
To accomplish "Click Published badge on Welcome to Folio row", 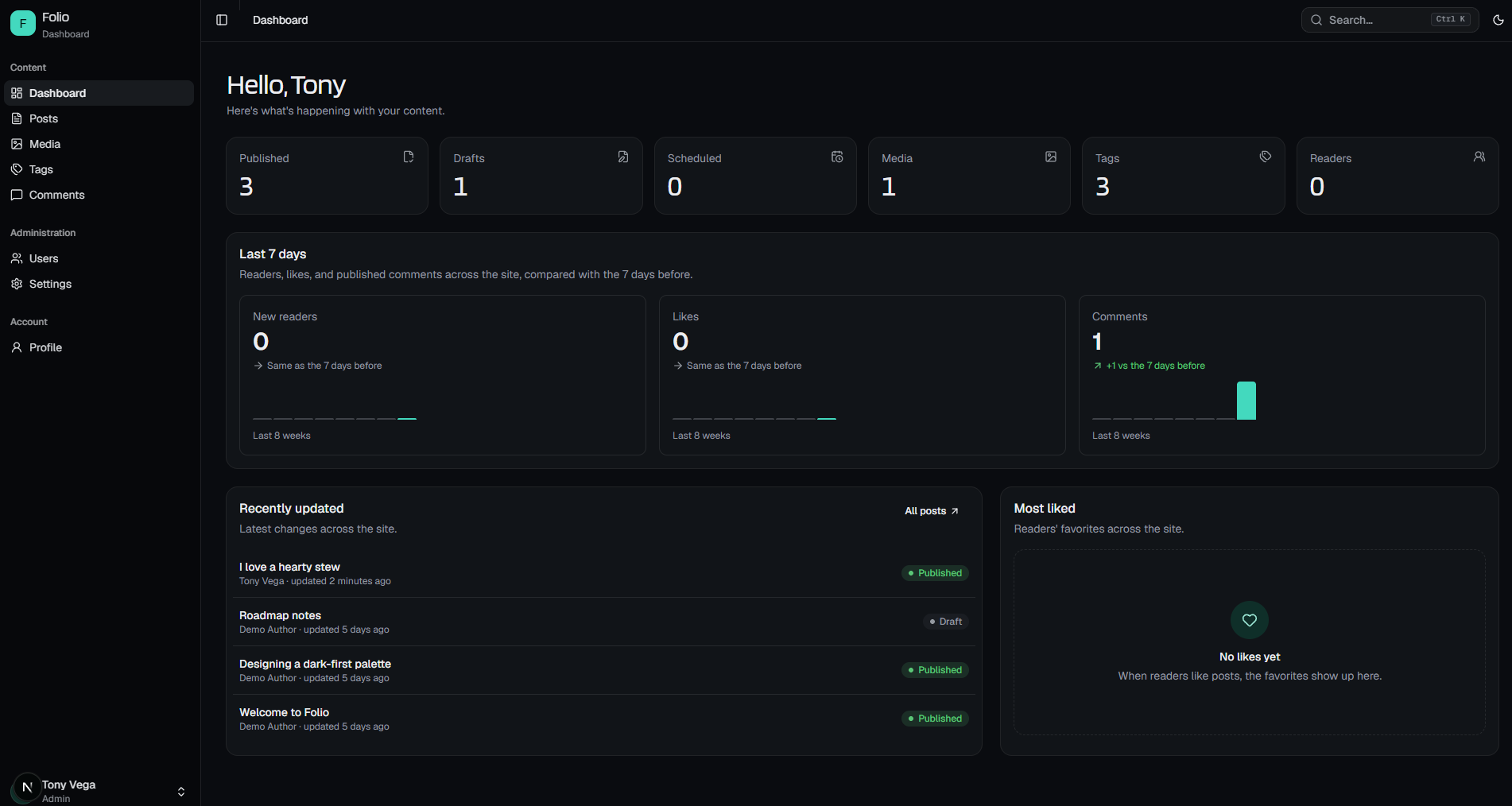I will pos(935,719).
